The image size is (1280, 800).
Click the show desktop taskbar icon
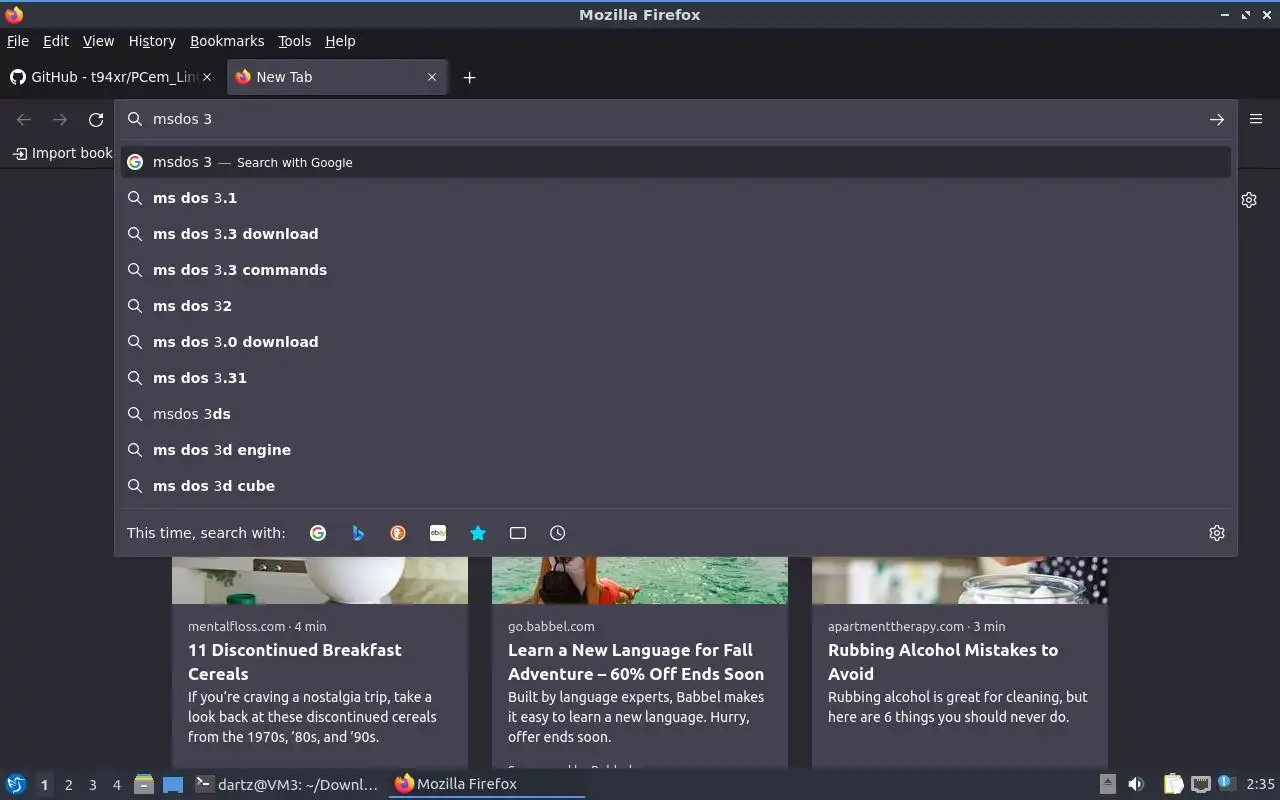click(x=173, y=784)
